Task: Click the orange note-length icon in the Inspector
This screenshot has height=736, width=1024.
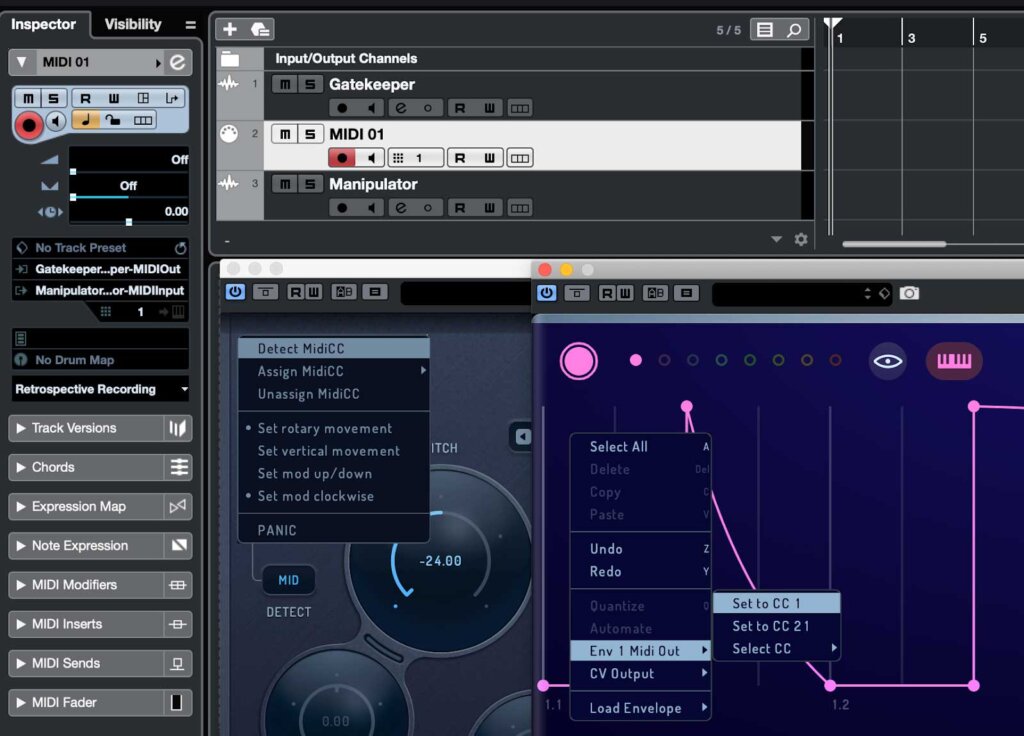Action: click(x=85, y=120)
